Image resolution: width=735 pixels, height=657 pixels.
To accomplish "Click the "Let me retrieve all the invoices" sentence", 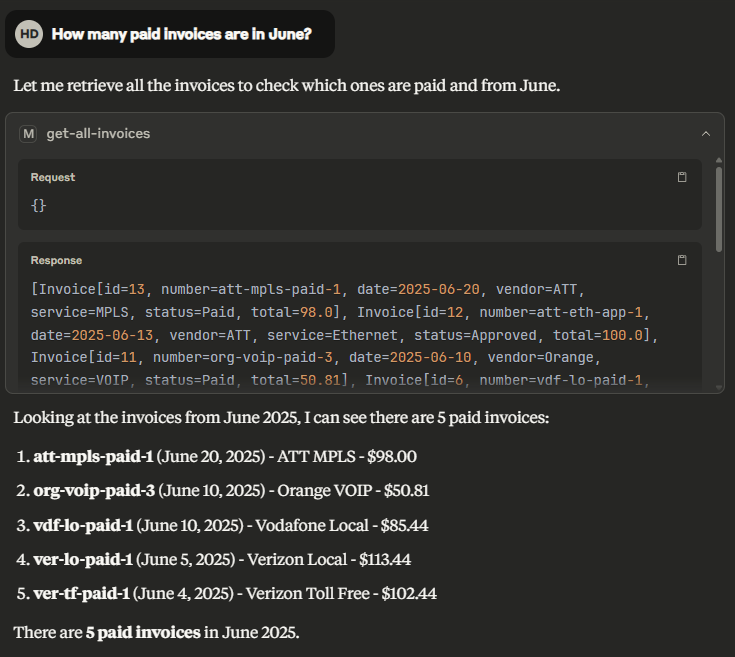I will click(x=286, y=86).
